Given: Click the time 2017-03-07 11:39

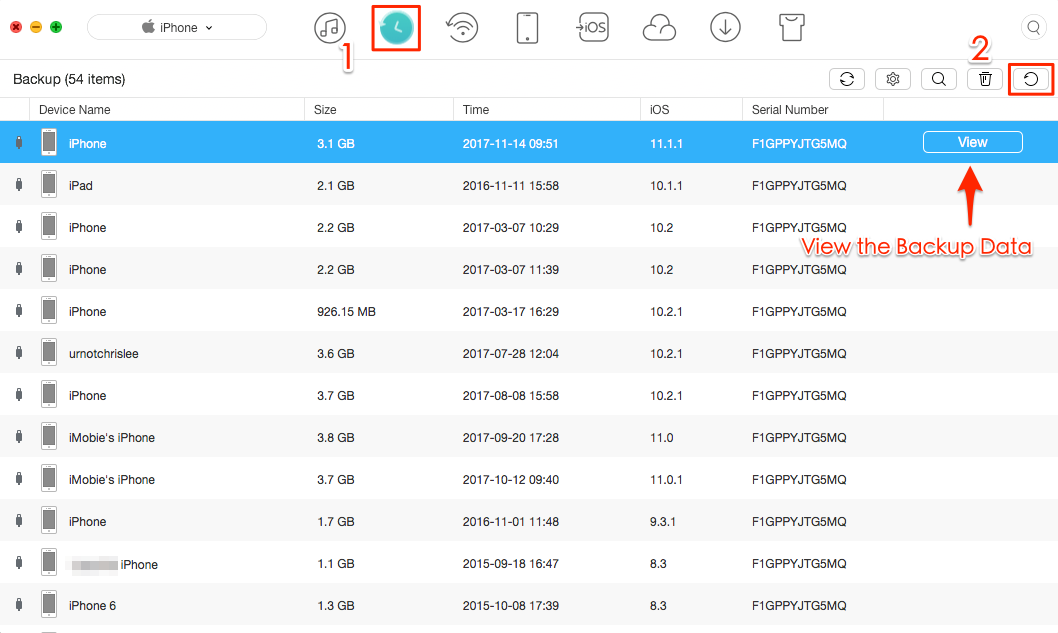Looking at the screenshot, I should (511, 270).
